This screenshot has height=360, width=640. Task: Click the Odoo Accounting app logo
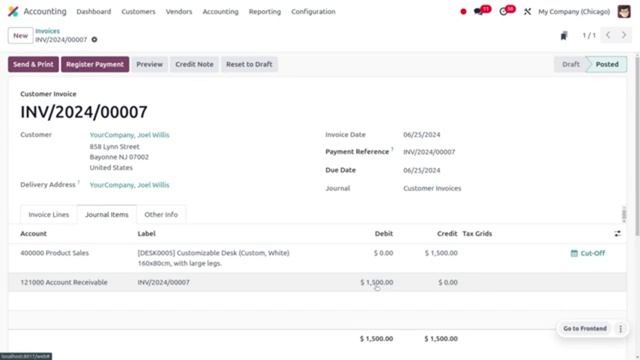coord(13,11)
